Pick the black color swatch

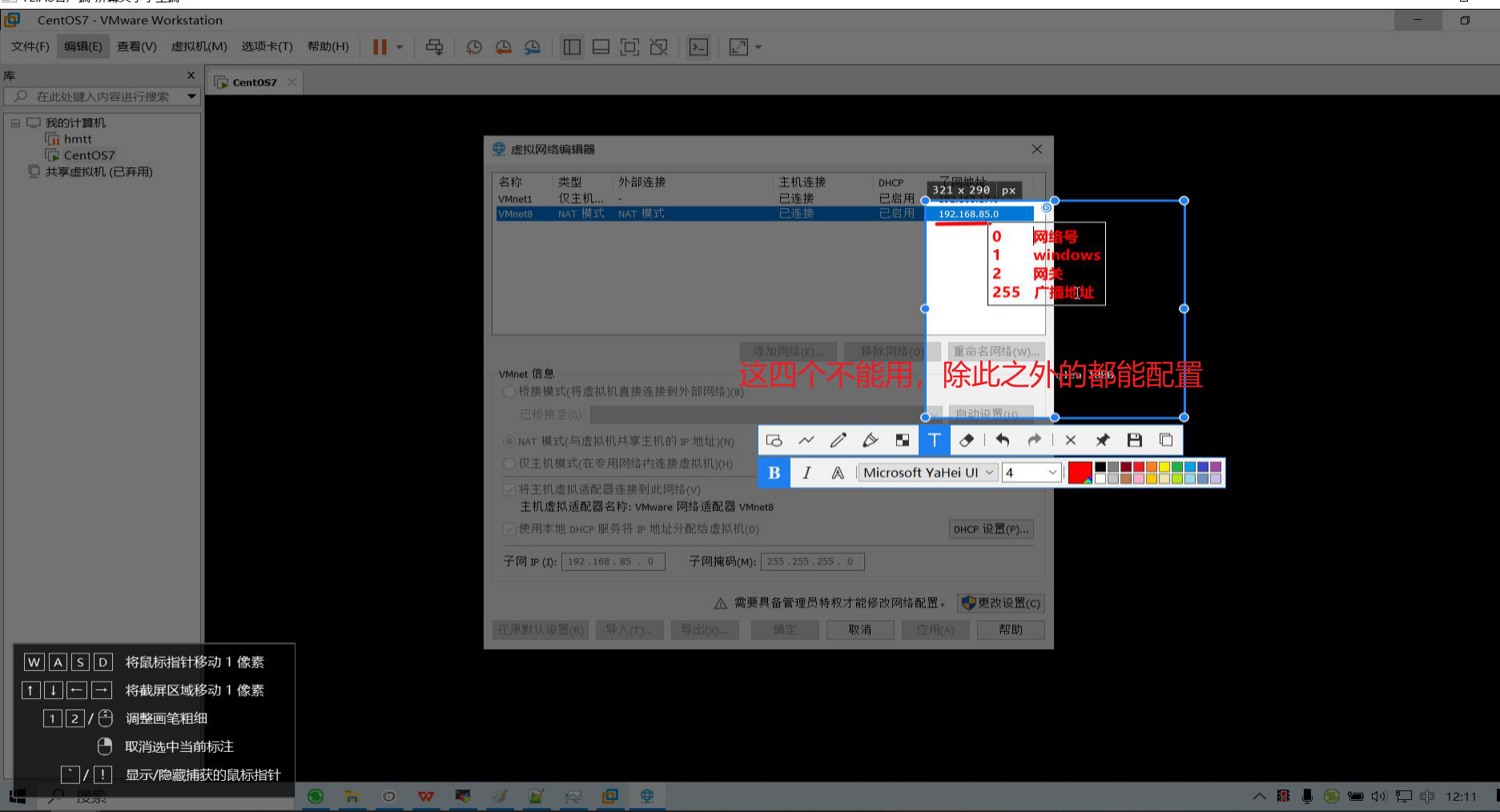pyautogui.click(x=1100, y=467)
